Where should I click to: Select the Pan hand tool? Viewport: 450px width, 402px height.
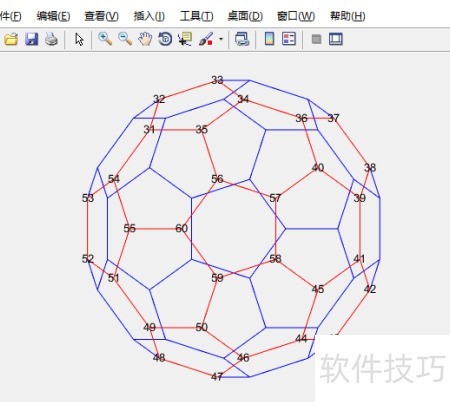pyautogui.click(x=145, y=39)
